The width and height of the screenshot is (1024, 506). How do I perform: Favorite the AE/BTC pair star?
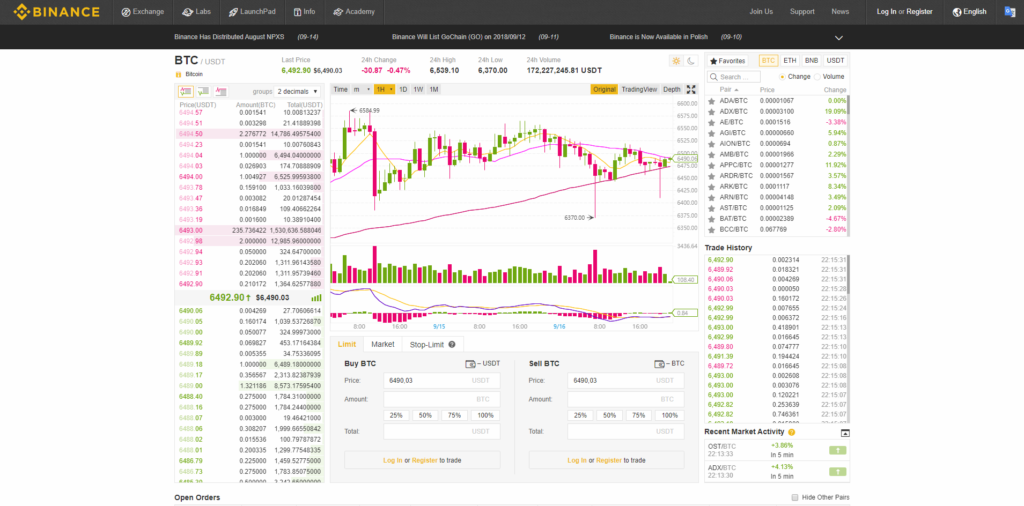(711, 122)
